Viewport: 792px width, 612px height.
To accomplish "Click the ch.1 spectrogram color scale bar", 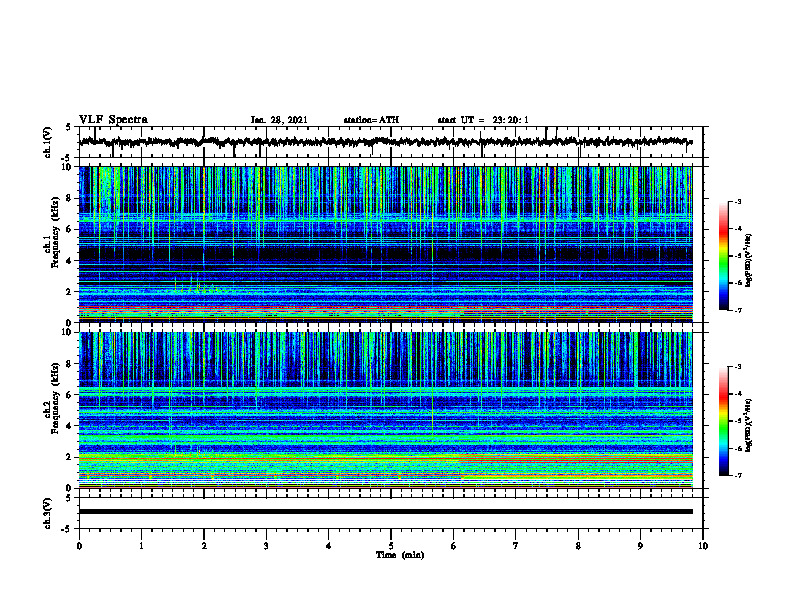I will click(x=724, y=256).
